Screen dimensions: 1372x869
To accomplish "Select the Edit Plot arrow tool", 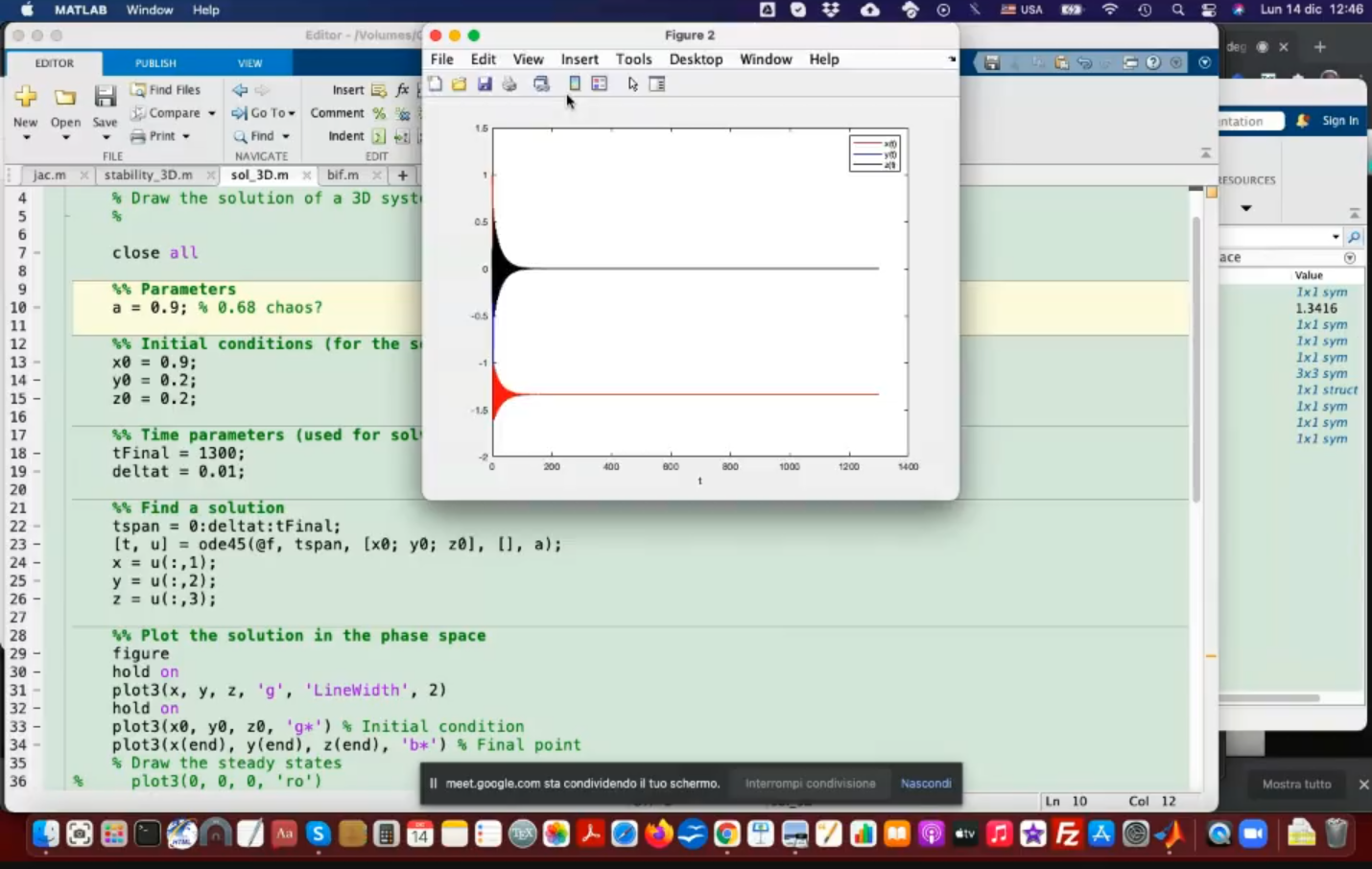I will pos(632,84).
